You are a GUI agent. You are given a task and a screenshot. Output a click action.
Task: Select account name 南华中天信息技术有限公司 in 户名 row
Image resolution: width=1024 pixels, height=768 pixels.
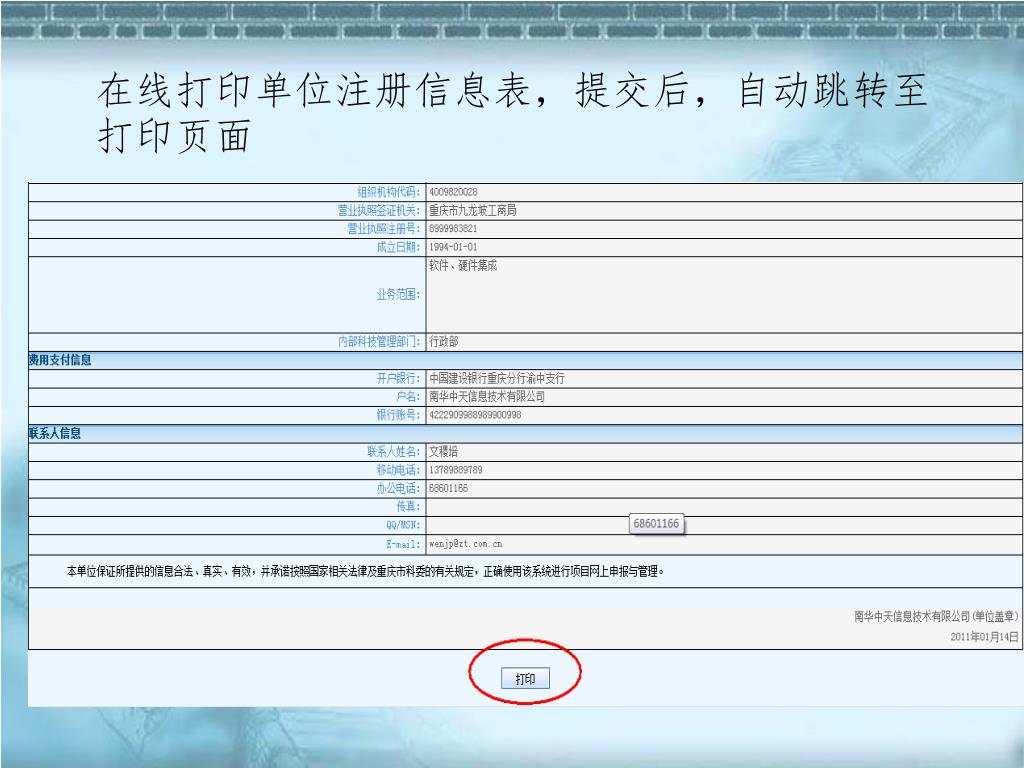point(487,396)
